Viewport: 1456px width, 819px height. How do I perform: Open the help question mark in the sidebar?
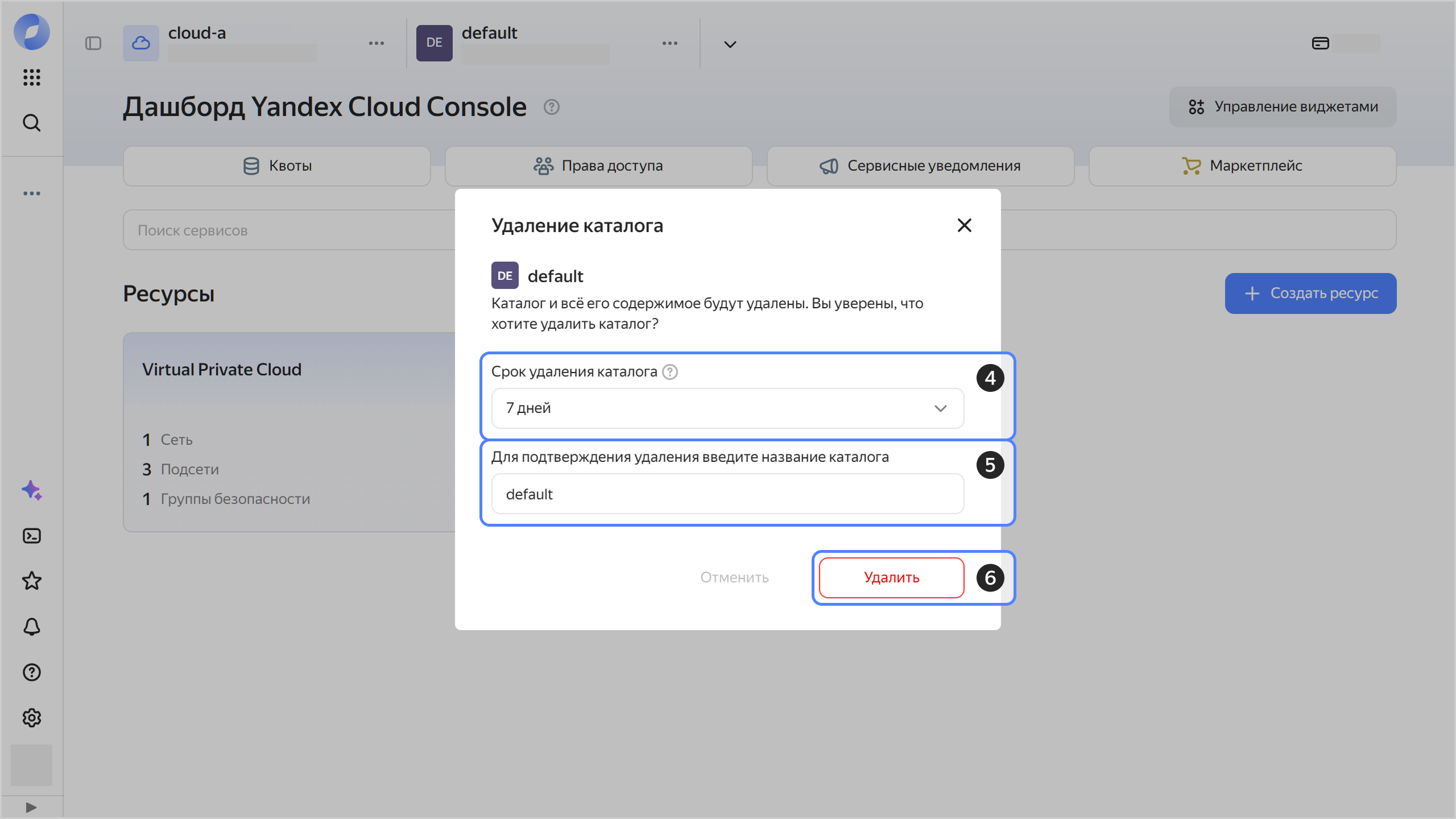(32, 672)
